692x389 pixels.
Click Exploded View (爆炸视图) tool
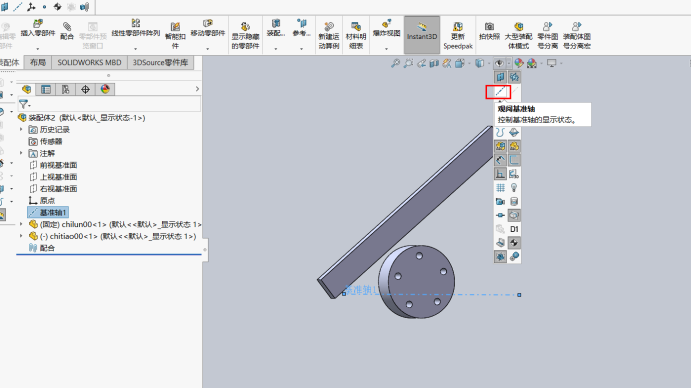386,28
